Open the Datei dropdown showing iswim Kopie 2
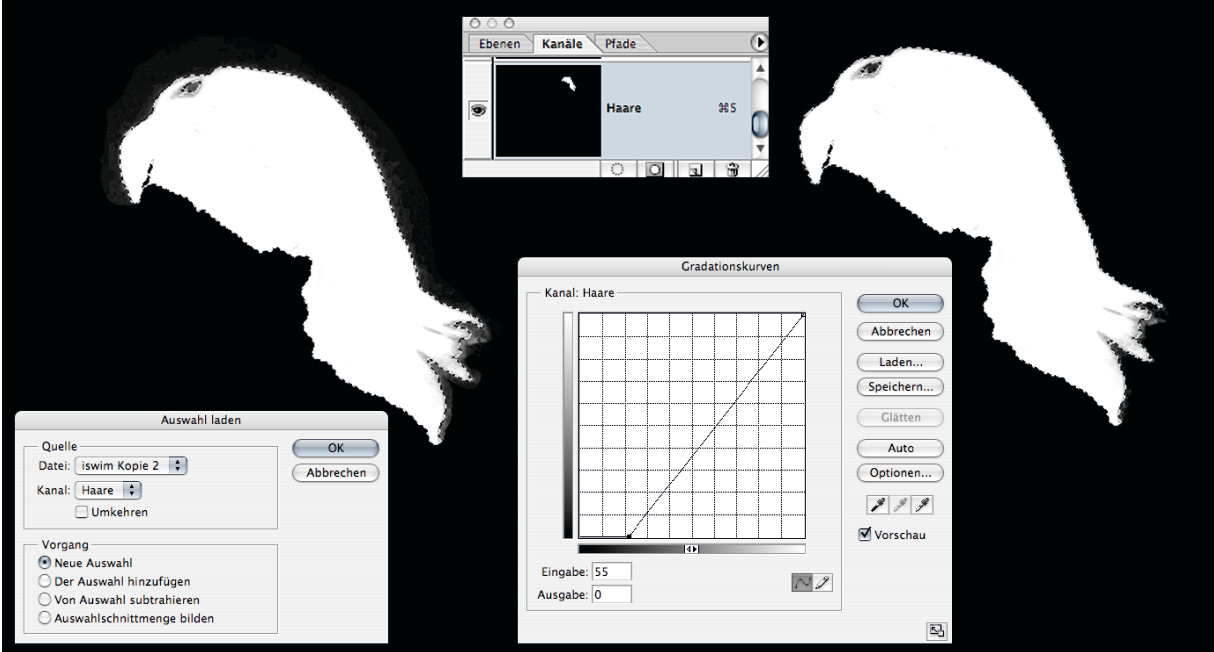The height and width of the screenshot is (652, 1214). coord(132,465)
